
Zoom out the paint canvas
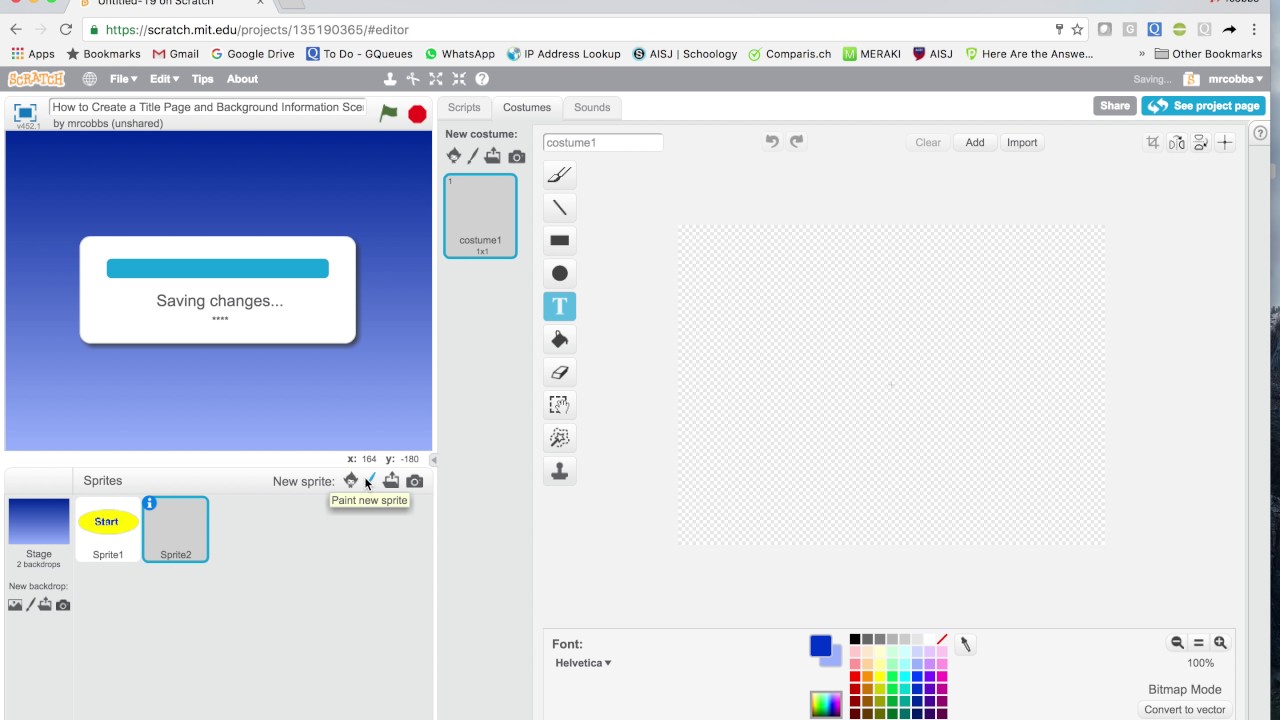[1177, 643]
